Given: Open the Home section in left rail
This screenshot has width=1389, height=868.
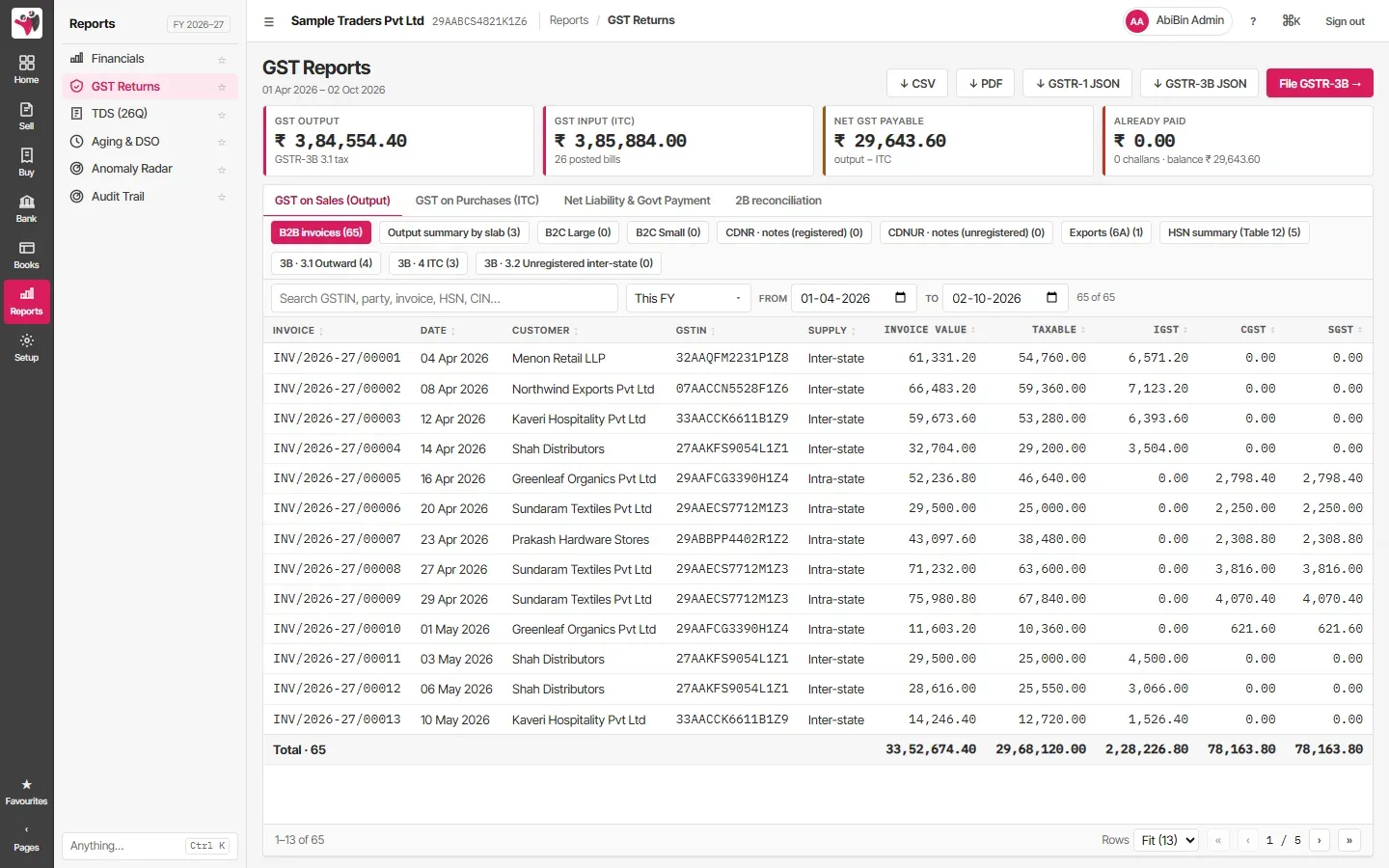Looking at the screenshot, I should pyautogui.click(x=26, y=69).
